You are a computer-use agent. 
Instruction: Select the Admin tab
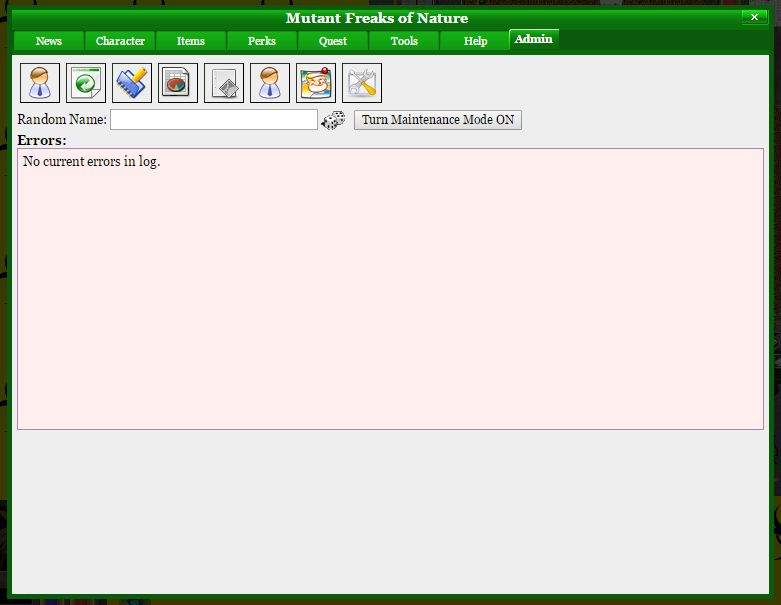pos(533,39)
